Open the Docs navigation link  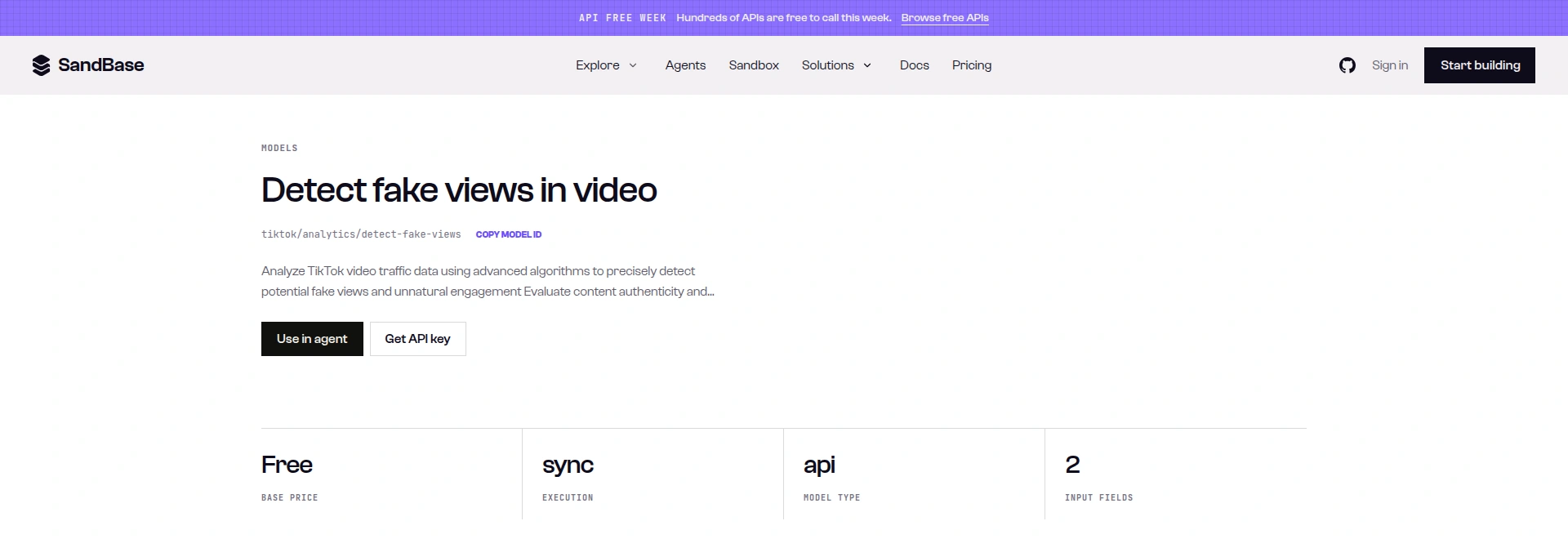pyautogui.click(x=915, y=65)
